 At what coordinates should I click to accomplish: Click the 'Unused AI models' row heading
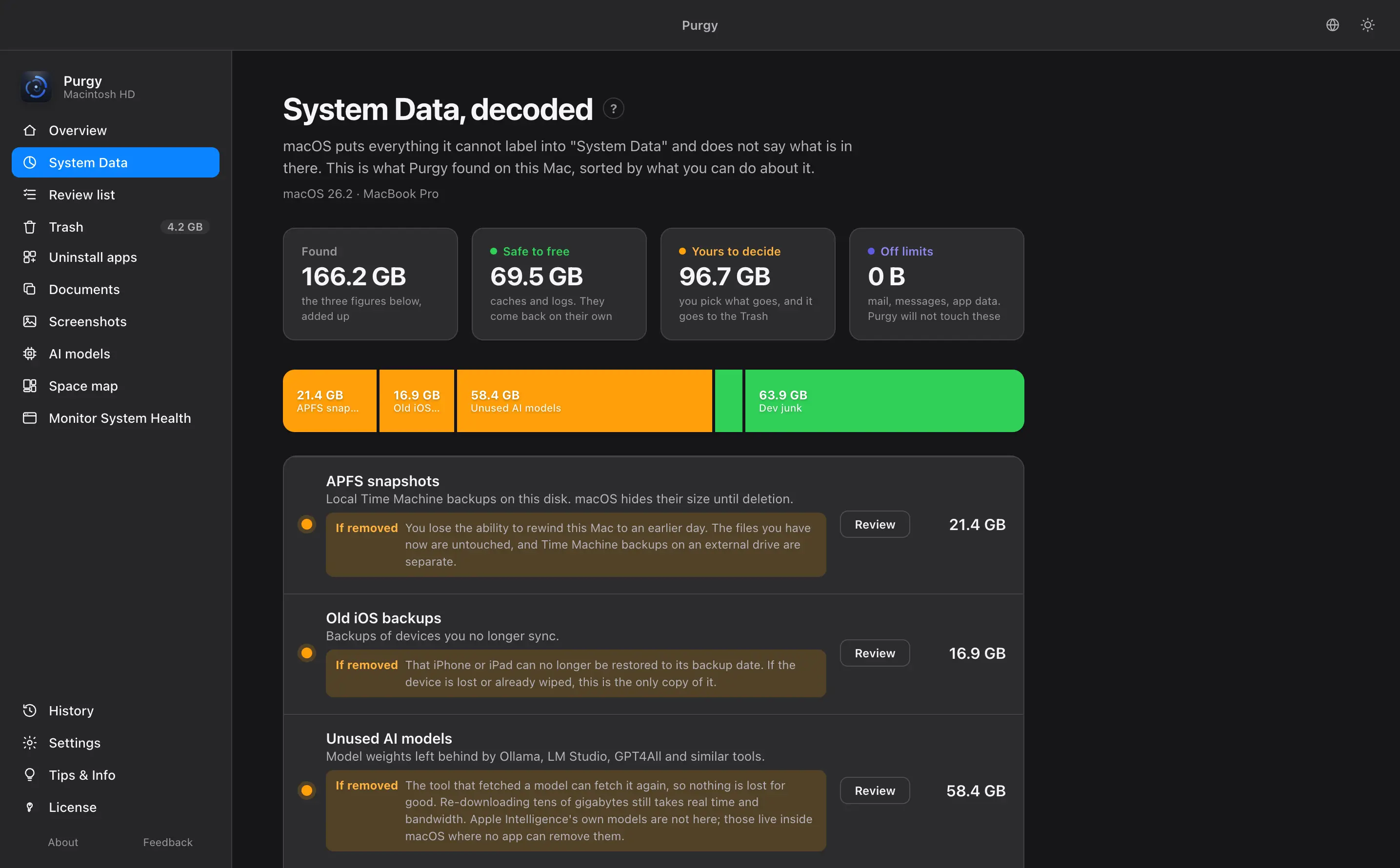click(x=389, y=739)
